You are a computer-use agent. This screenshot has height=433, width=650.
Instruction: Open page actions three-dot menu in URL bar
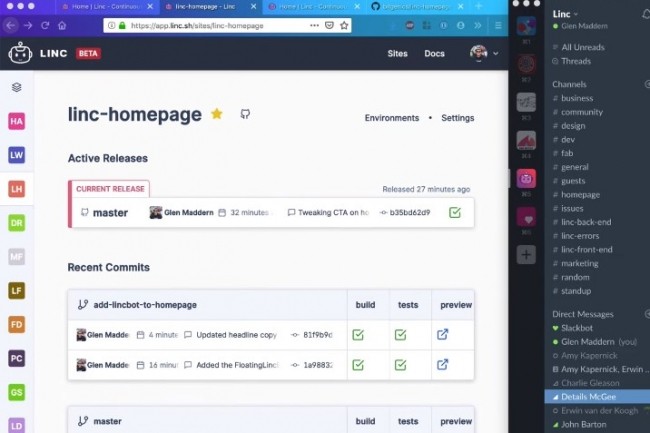point(314,26)
